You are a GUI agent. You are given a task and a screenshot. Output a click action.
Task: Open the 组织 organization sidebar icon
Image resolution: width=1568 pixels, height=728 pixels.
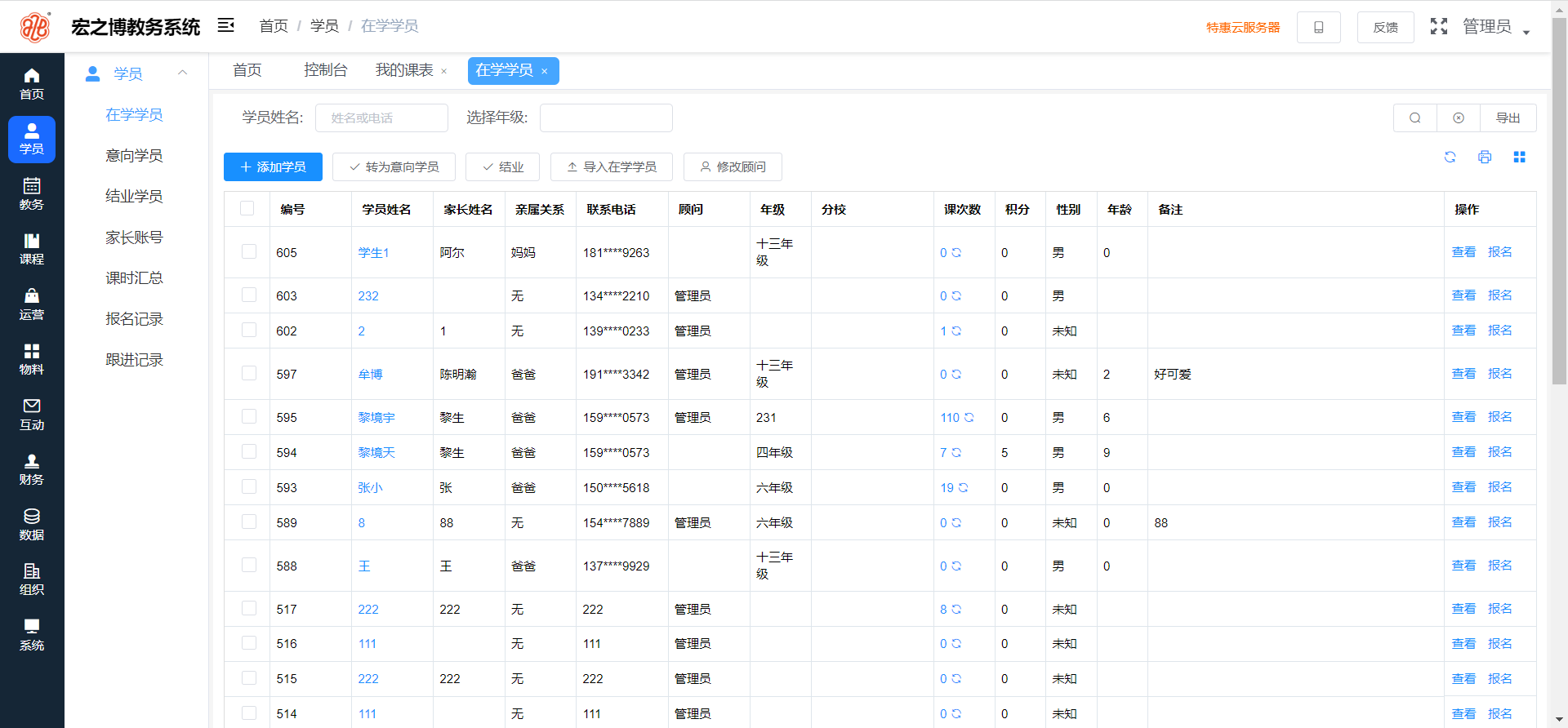coord(32,579)
